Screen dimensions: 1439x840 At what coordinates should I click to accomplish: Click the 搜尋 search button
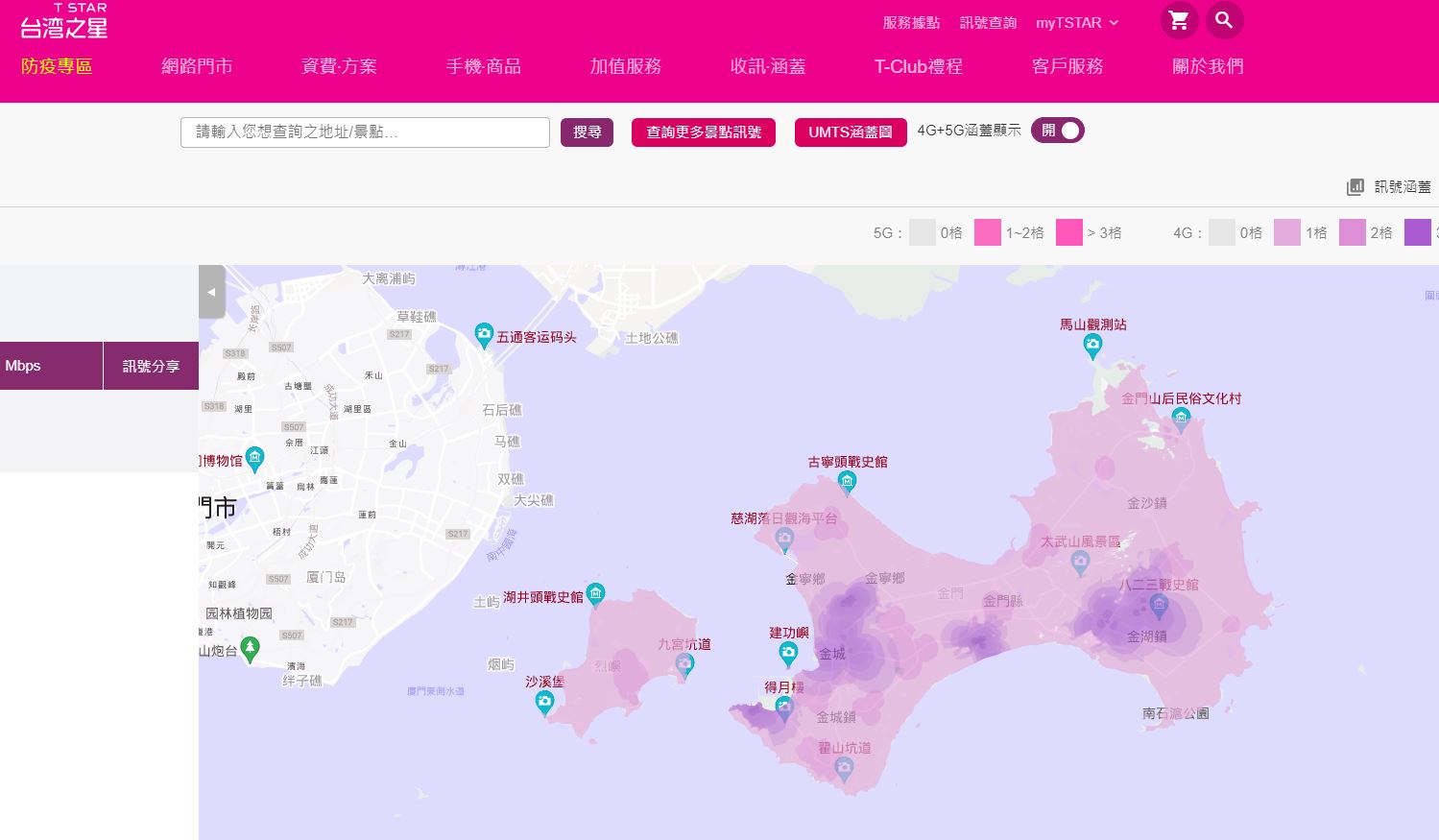tap(587, 132)
